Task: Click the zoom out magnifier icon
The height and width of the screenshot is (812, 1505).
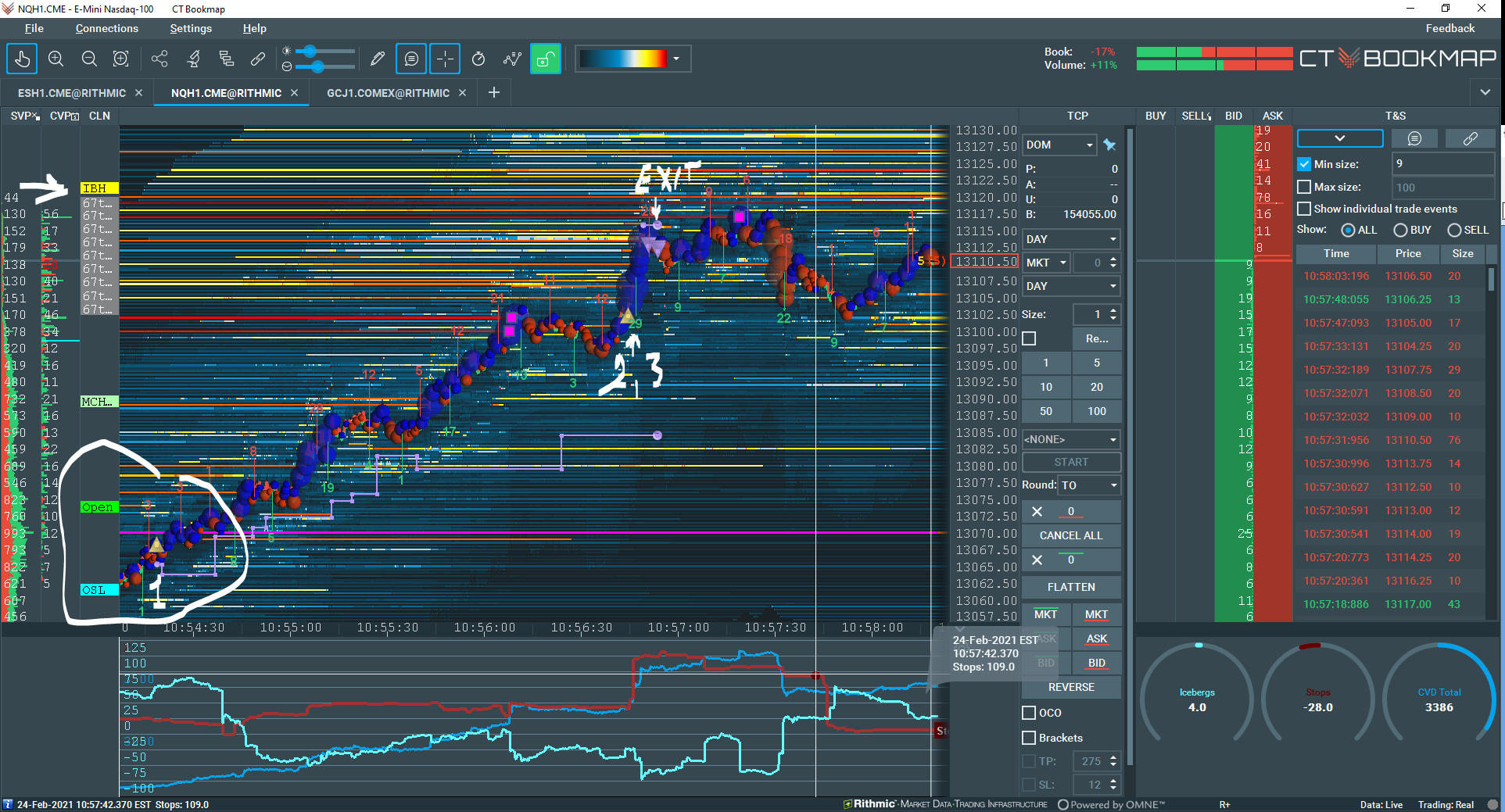Action: (x=89, y=59)
